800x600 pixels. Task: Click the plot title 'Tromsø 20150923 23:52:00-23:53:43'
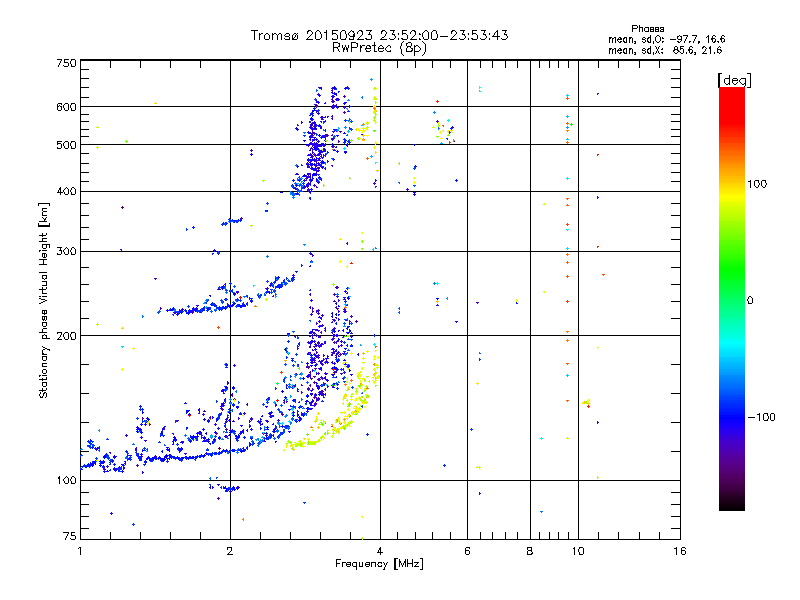coord(379,35)
